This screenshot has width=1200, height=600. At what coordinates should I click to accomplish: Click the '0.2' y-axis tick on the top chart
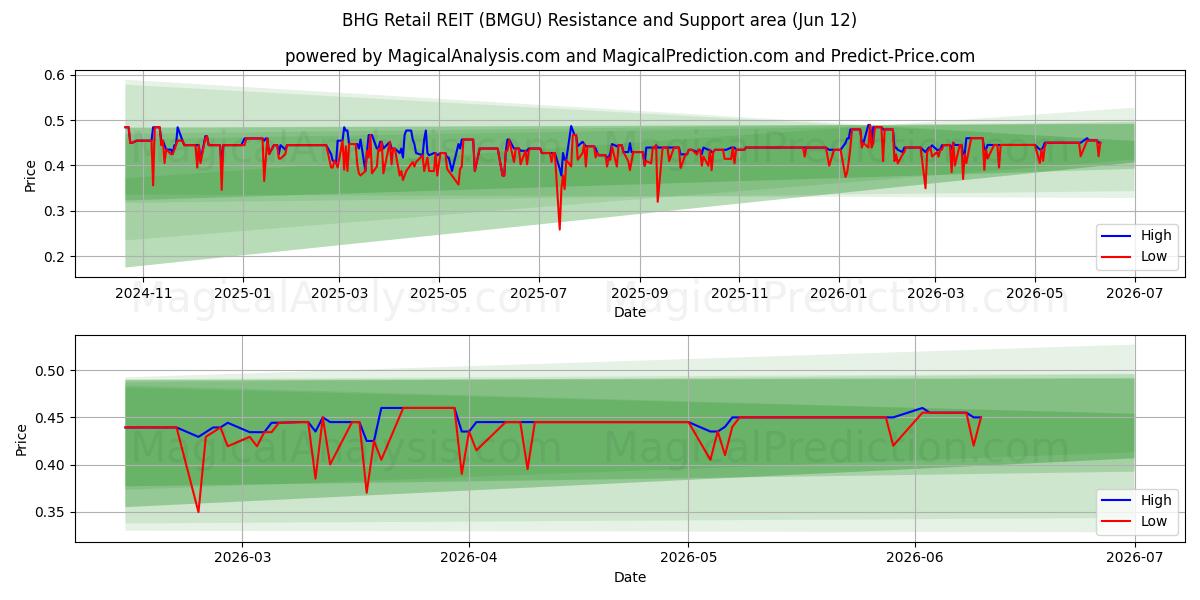[55, 257]
